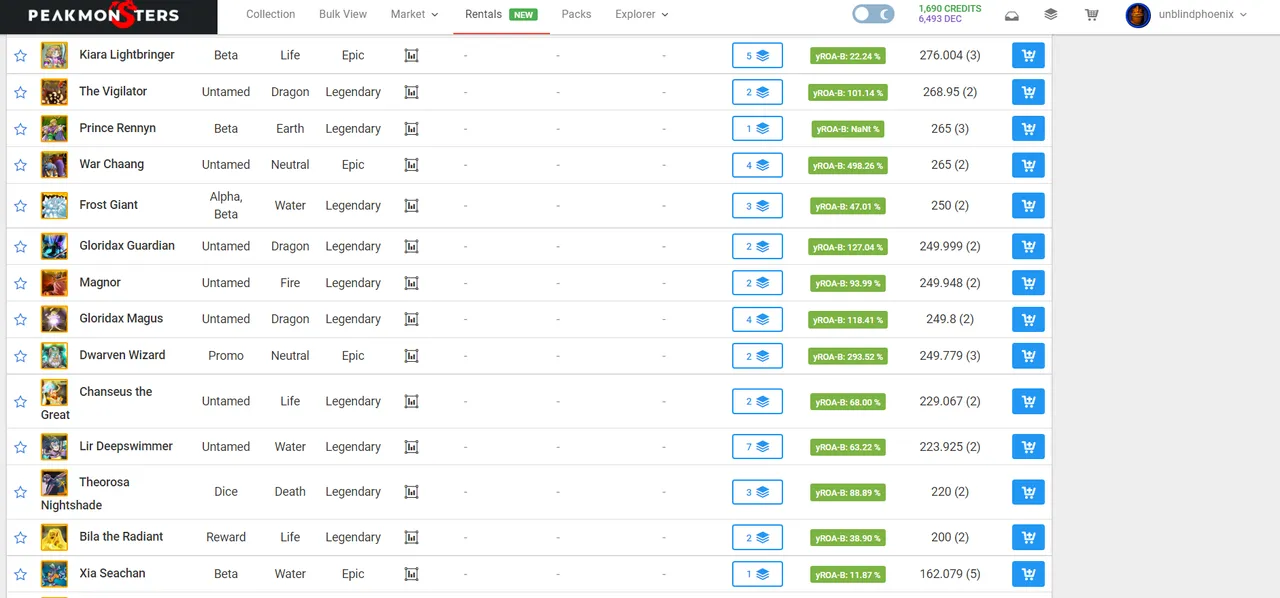Expand 7 listings for Lir Deepswimmer
This screenshot has height=598, width=1280.
point(757,447)
